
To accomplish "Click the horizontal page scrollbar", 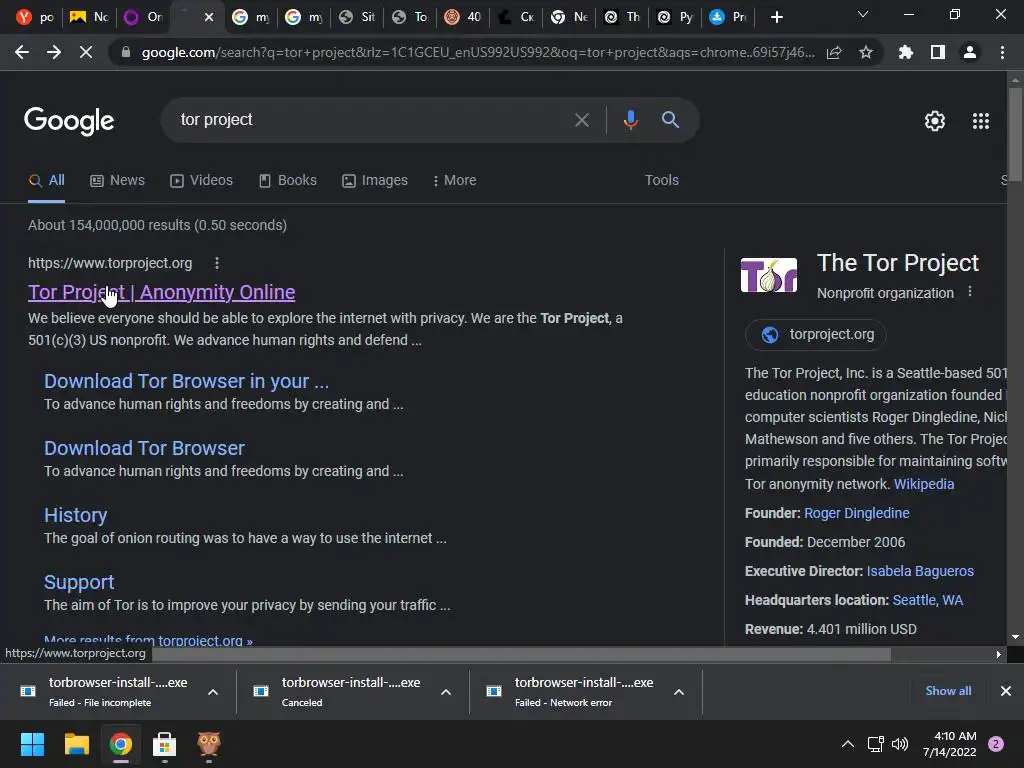I will [520, 654].
